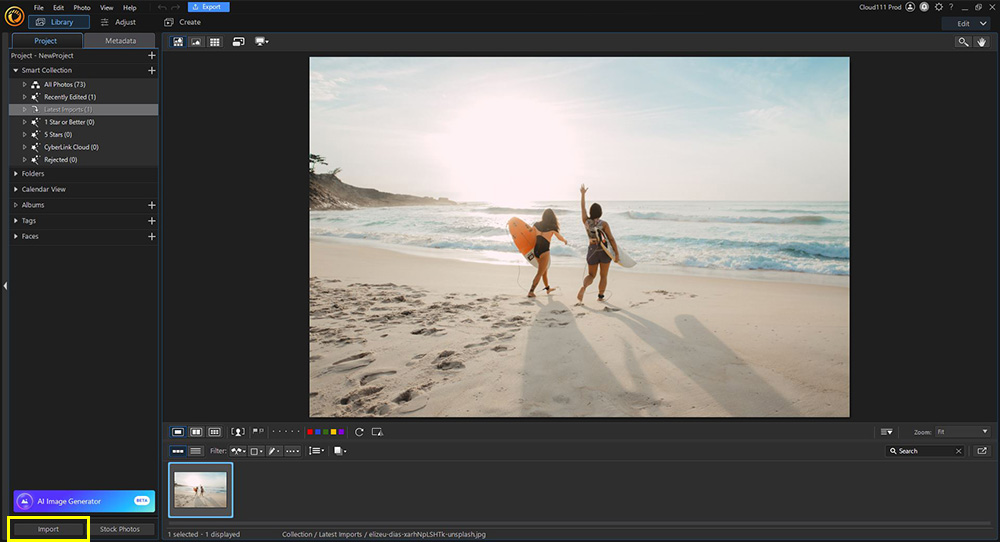This screenshot has height=542, width=1000.
Task: Apply the green color label
Action: pyautogui.click(x=325, y=432)
